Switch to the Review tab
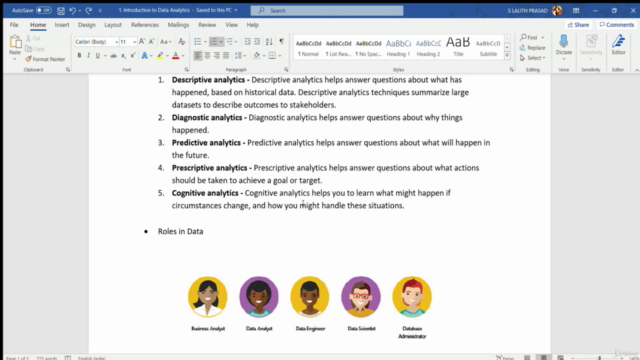Screen dimensions: 640x360 click(207, 25)
